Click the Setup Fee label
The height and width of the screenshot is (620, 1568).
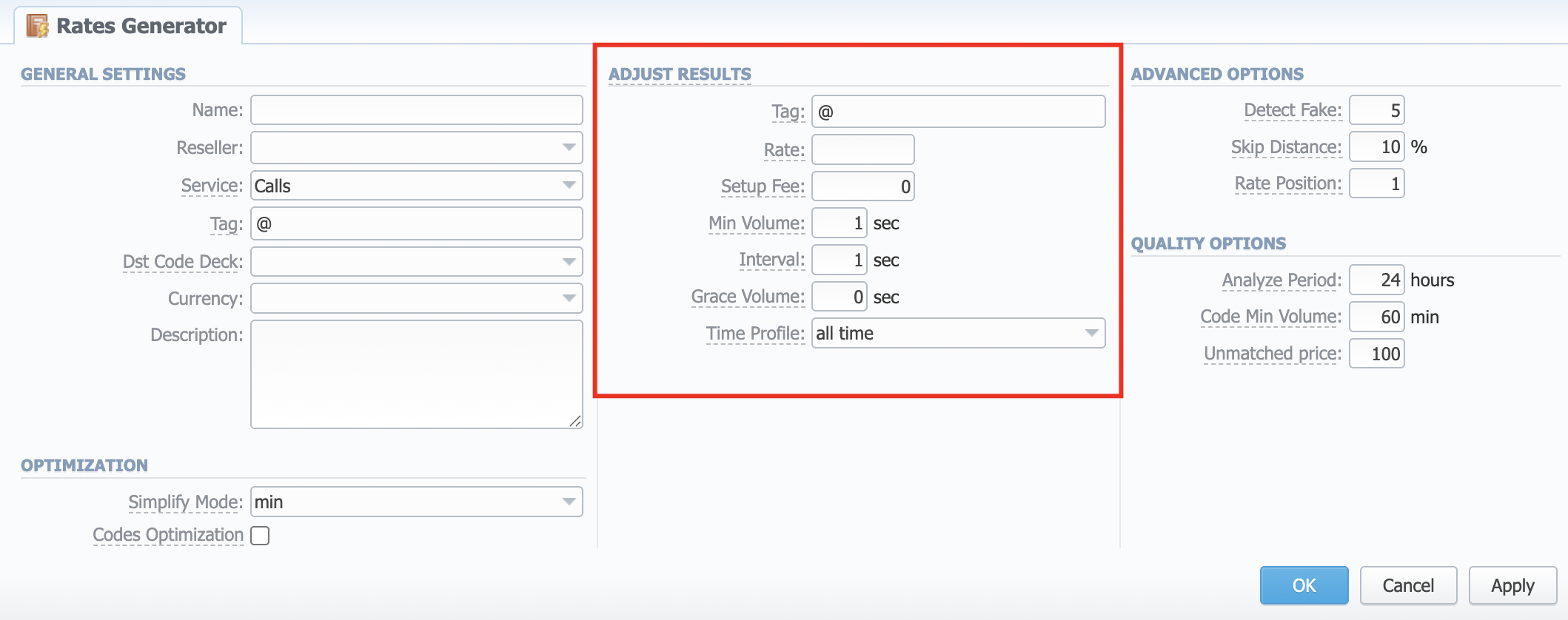pos(763,186)
